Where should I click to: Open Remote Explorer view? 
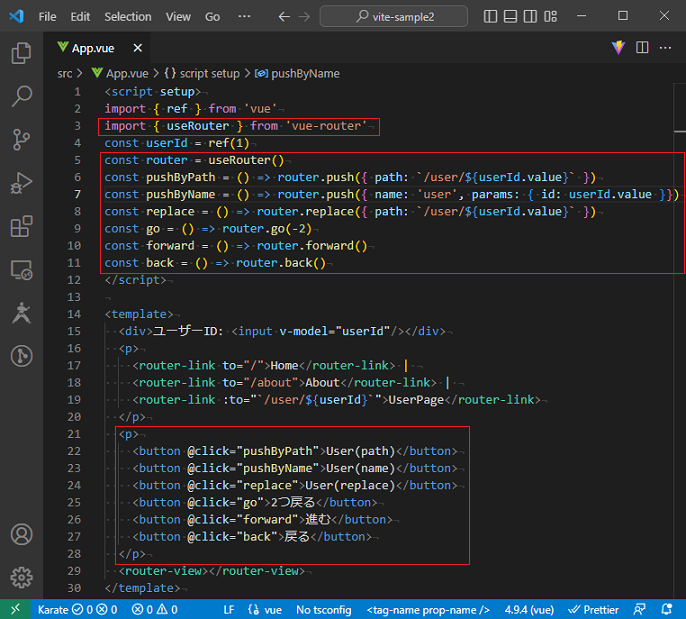[x=21, y=269]
